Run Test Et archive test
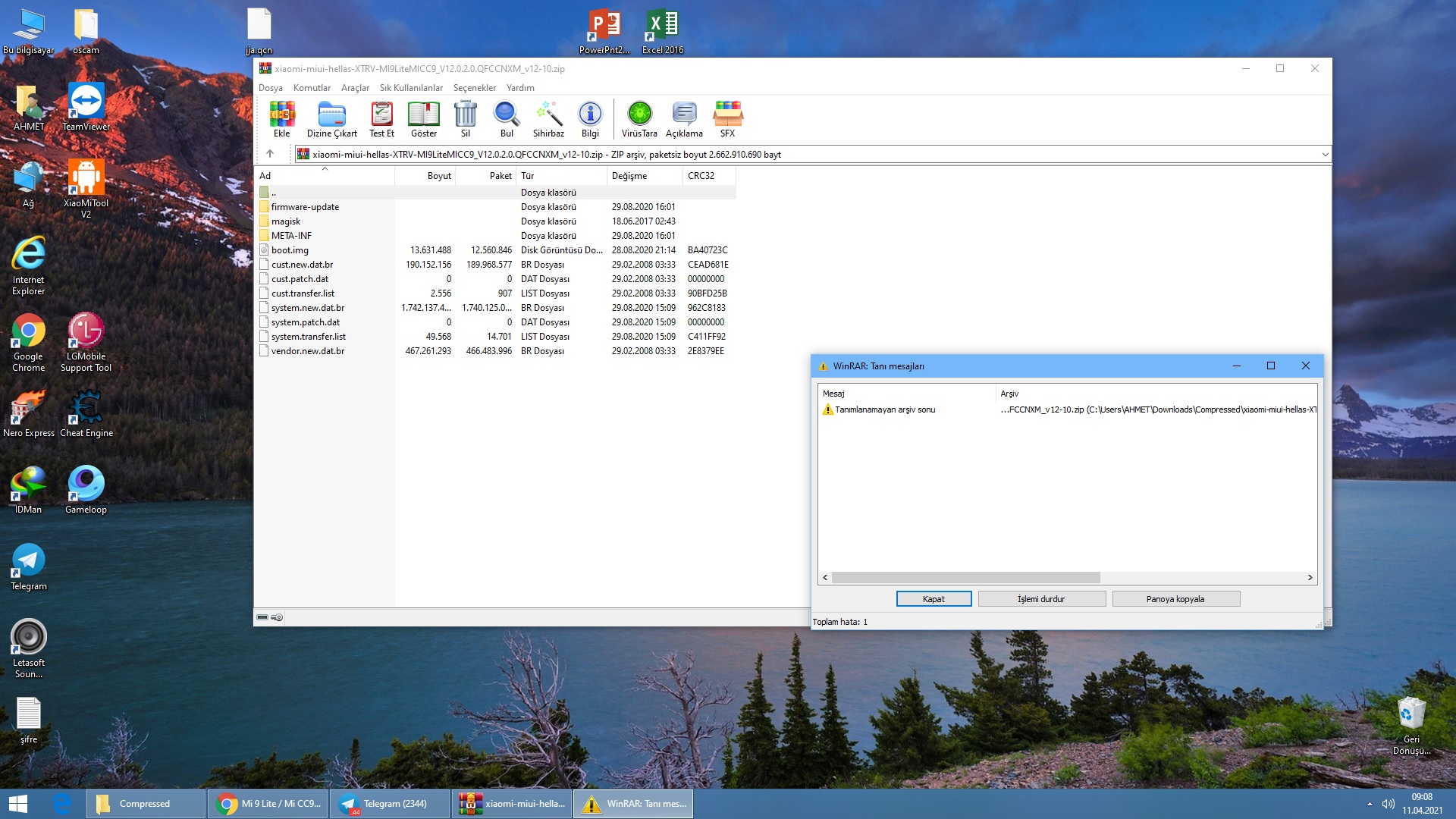Screen dimensions: 1456x819 coord(381,119)
